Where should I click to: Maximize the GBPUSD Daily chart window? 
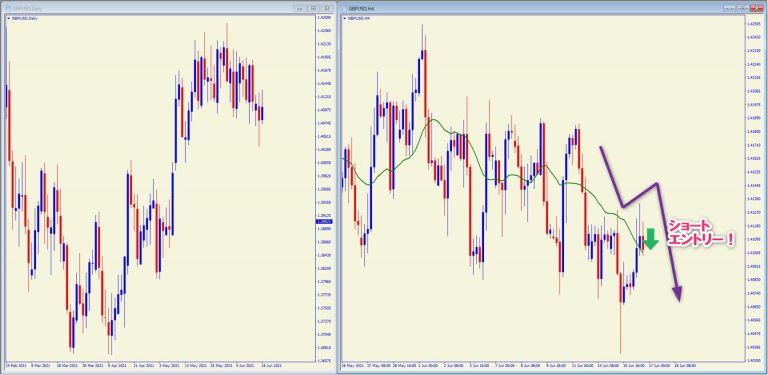(x=313, y=8)
